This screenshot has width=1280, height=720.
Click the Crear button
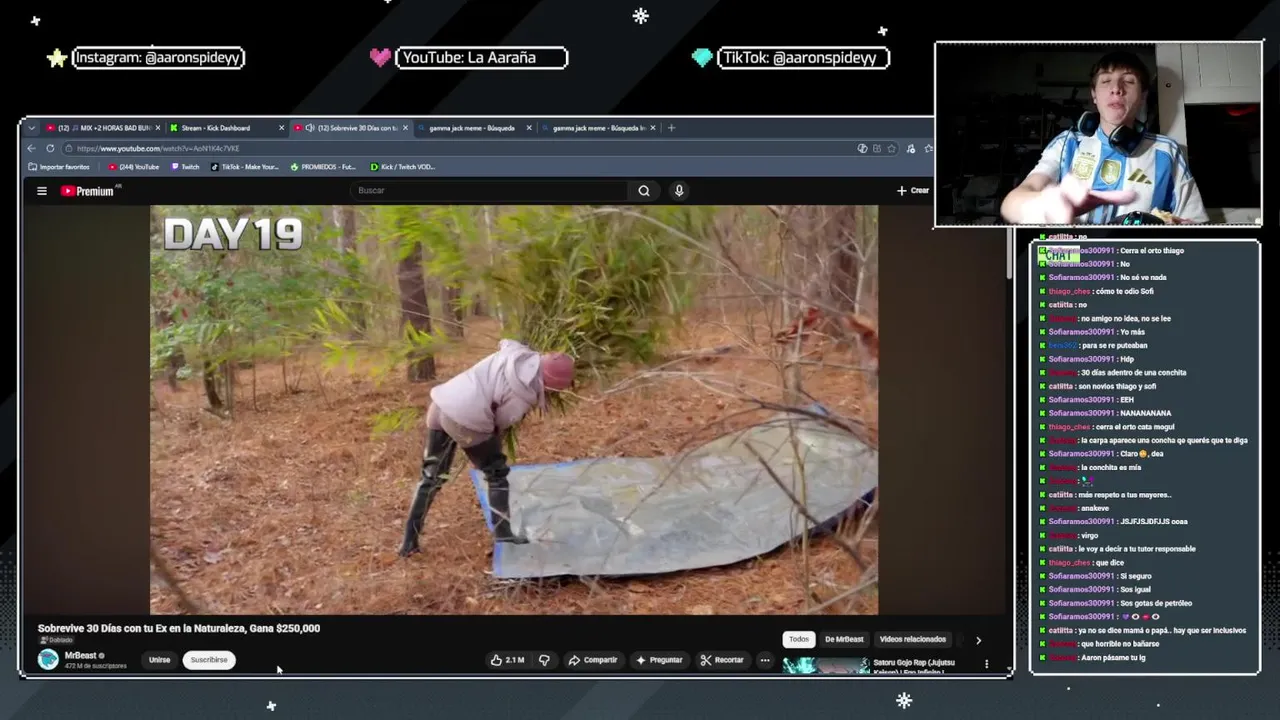913,190
